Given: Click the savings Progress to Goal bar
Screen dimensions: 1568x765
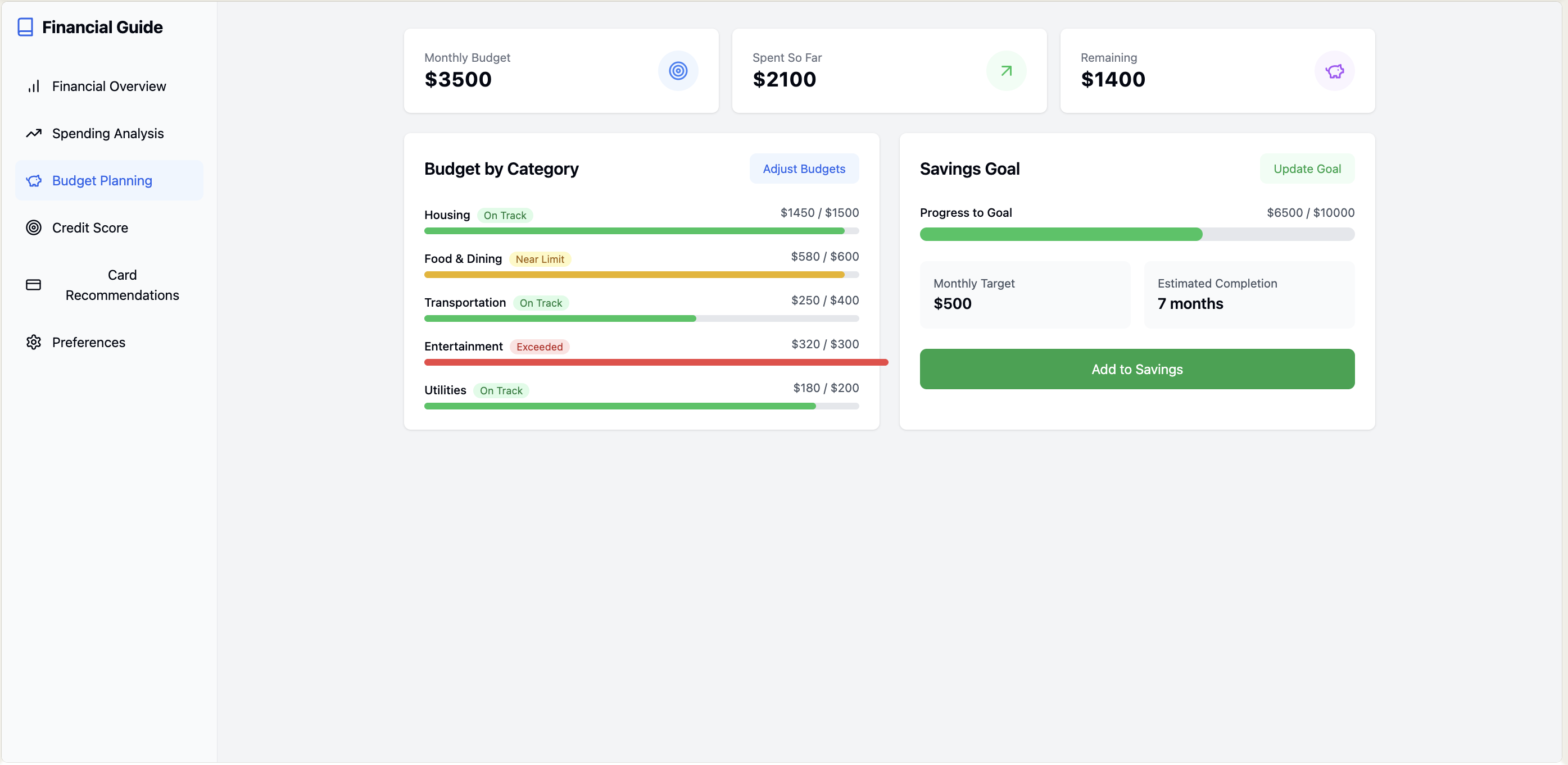Looking at the screenshot, I should point(1136,234).
